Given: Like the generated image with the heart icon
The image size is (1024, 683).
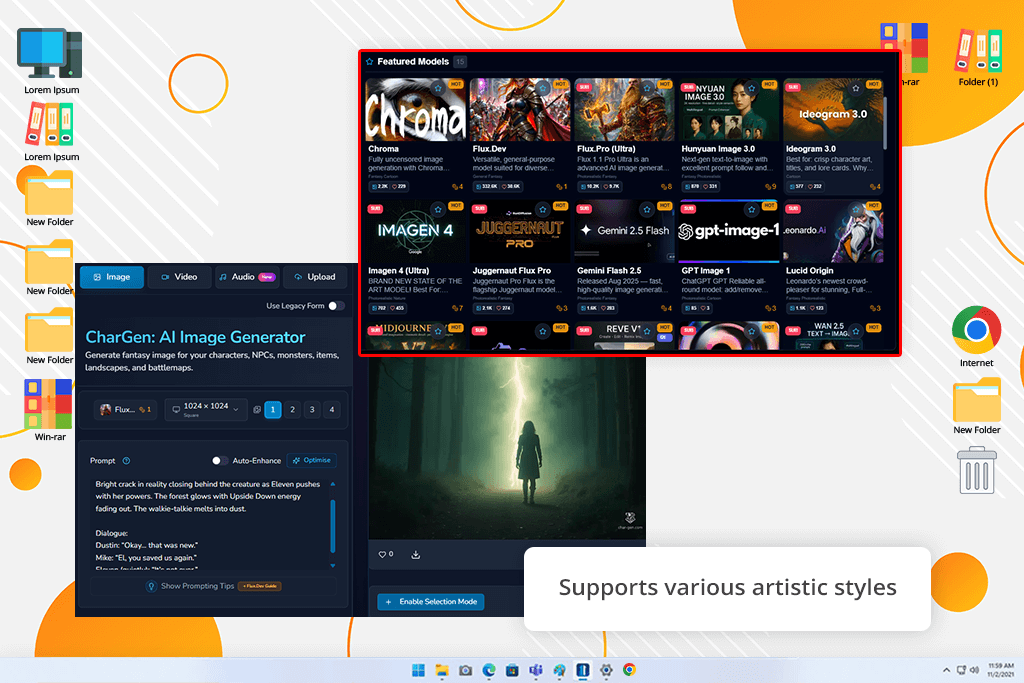Looking at the screenshot, I should click(382, 555).
